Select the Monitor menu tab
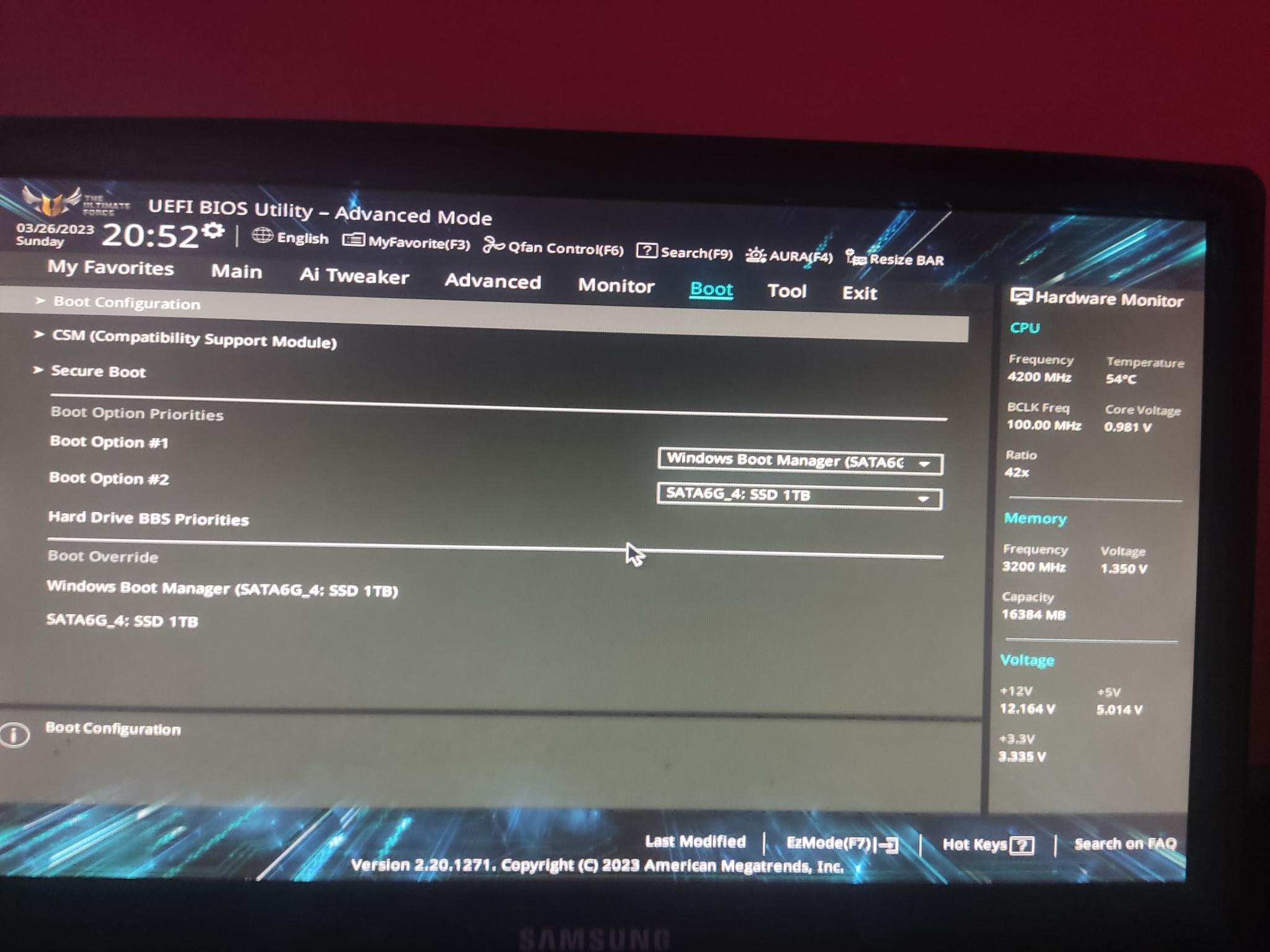This screenshot has height=952, width=1270. click(x=615, y=290)
